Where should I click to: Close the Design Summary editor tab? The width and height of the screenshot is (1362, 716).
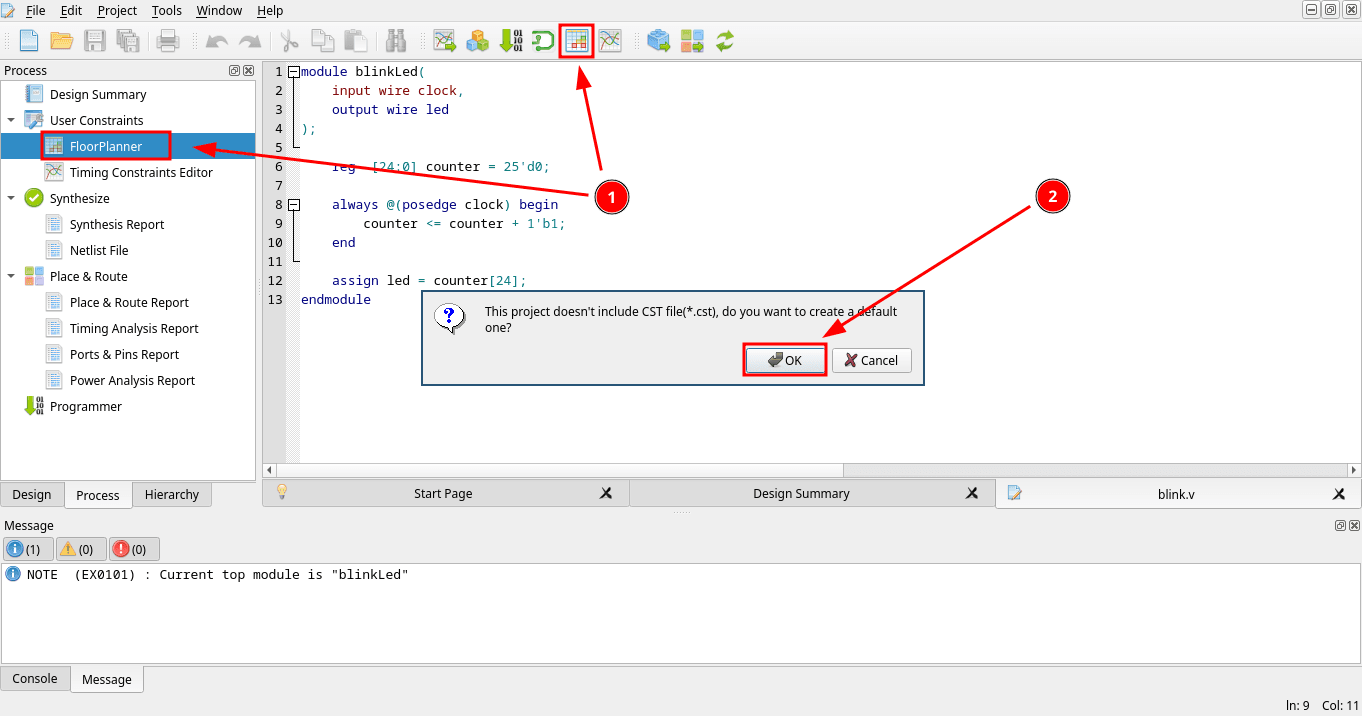coord(972,493)
